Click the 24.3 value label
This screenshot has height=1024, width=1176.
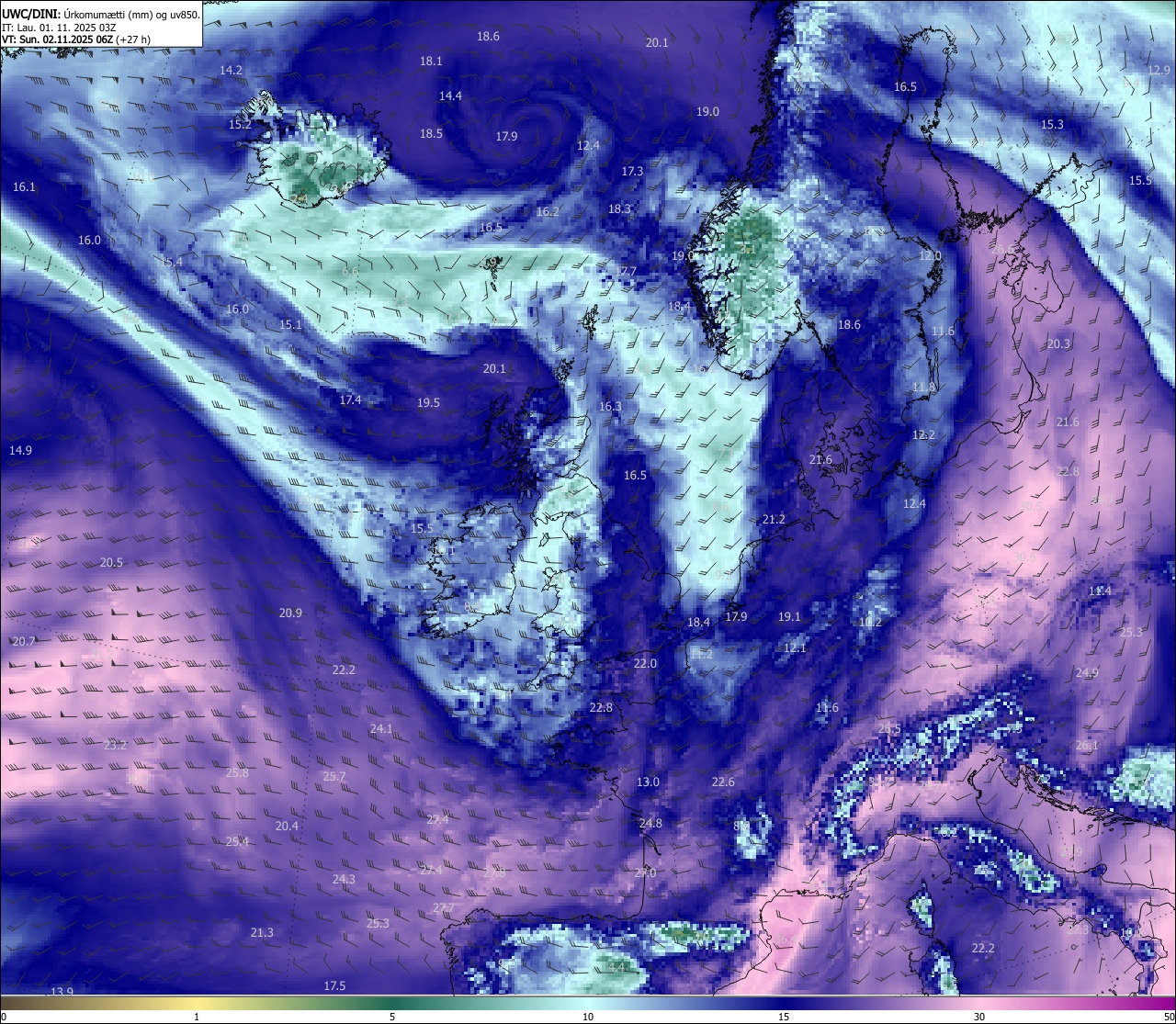(344, 879)
